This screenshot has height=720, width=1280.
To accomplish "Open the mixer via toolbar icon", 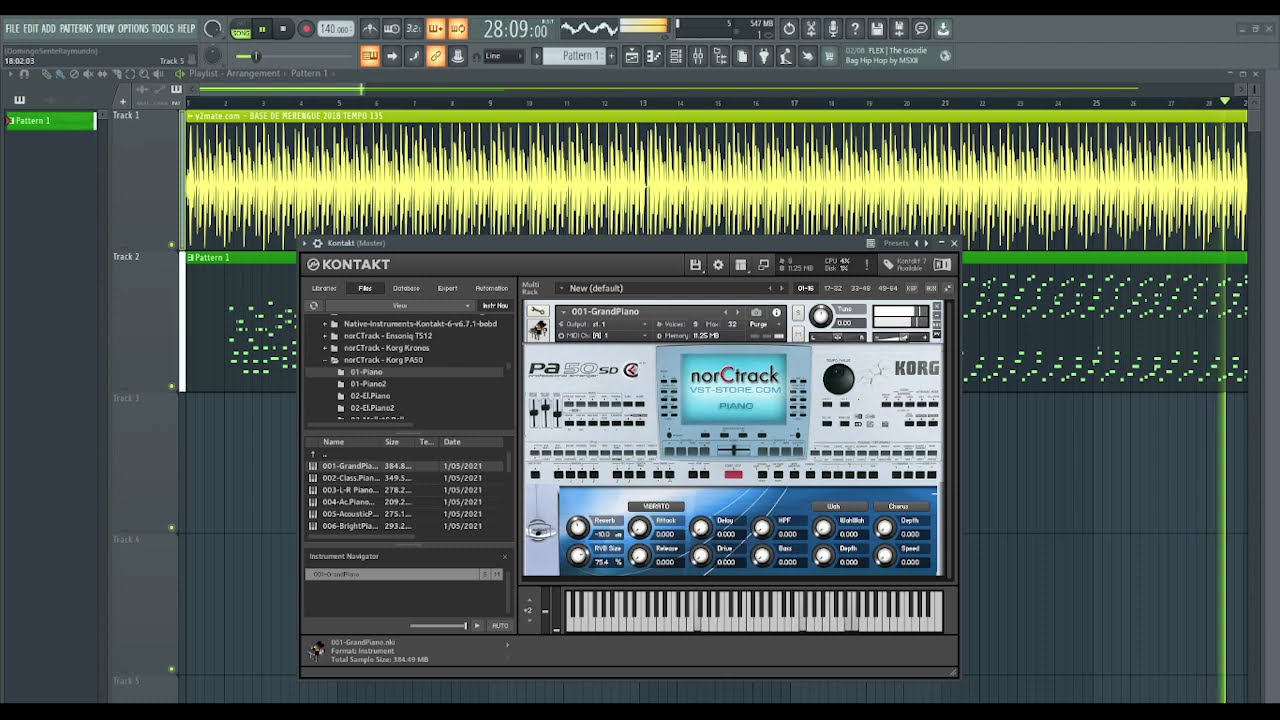I will (x=698, y=56).
